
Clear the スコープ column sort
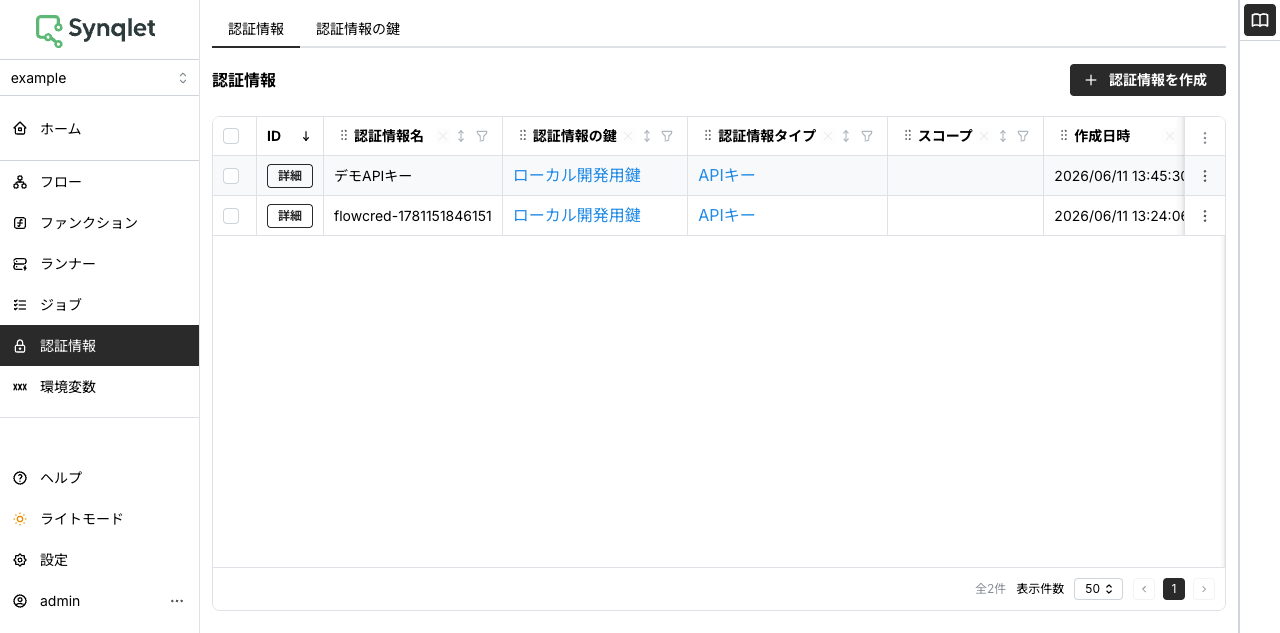(983, 136)
